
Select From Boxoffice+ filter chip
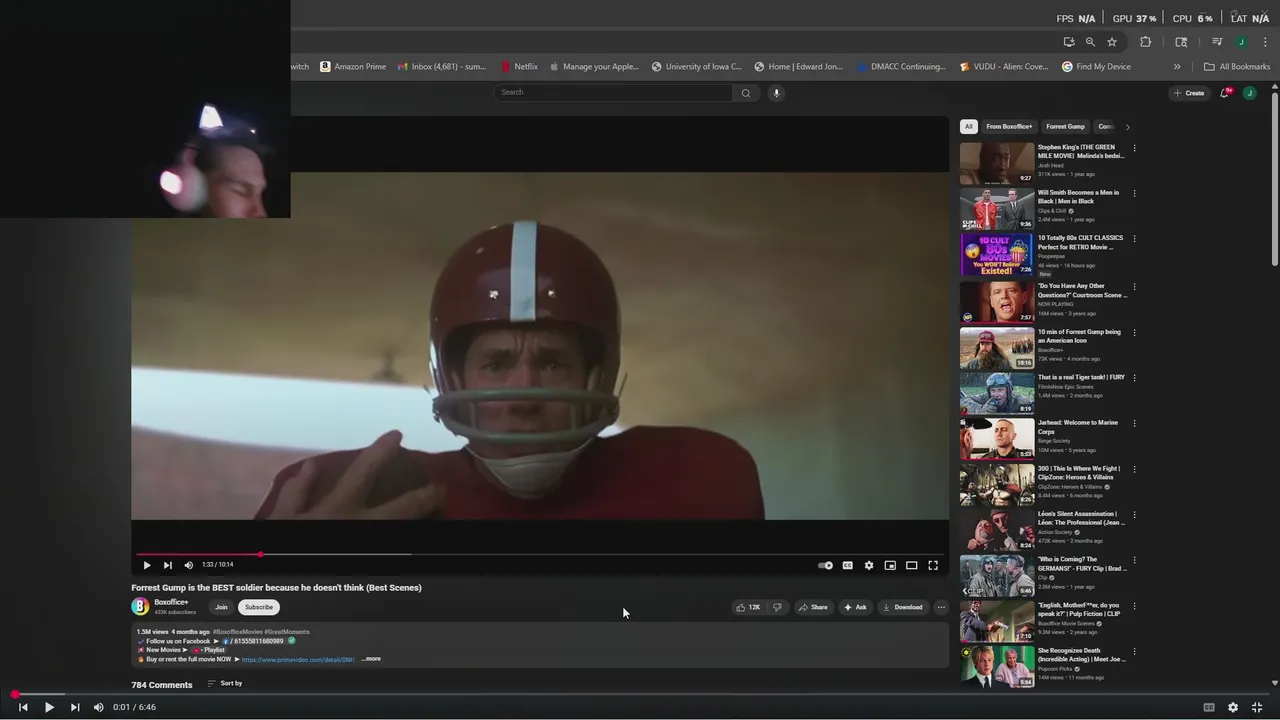point(1009,127)
